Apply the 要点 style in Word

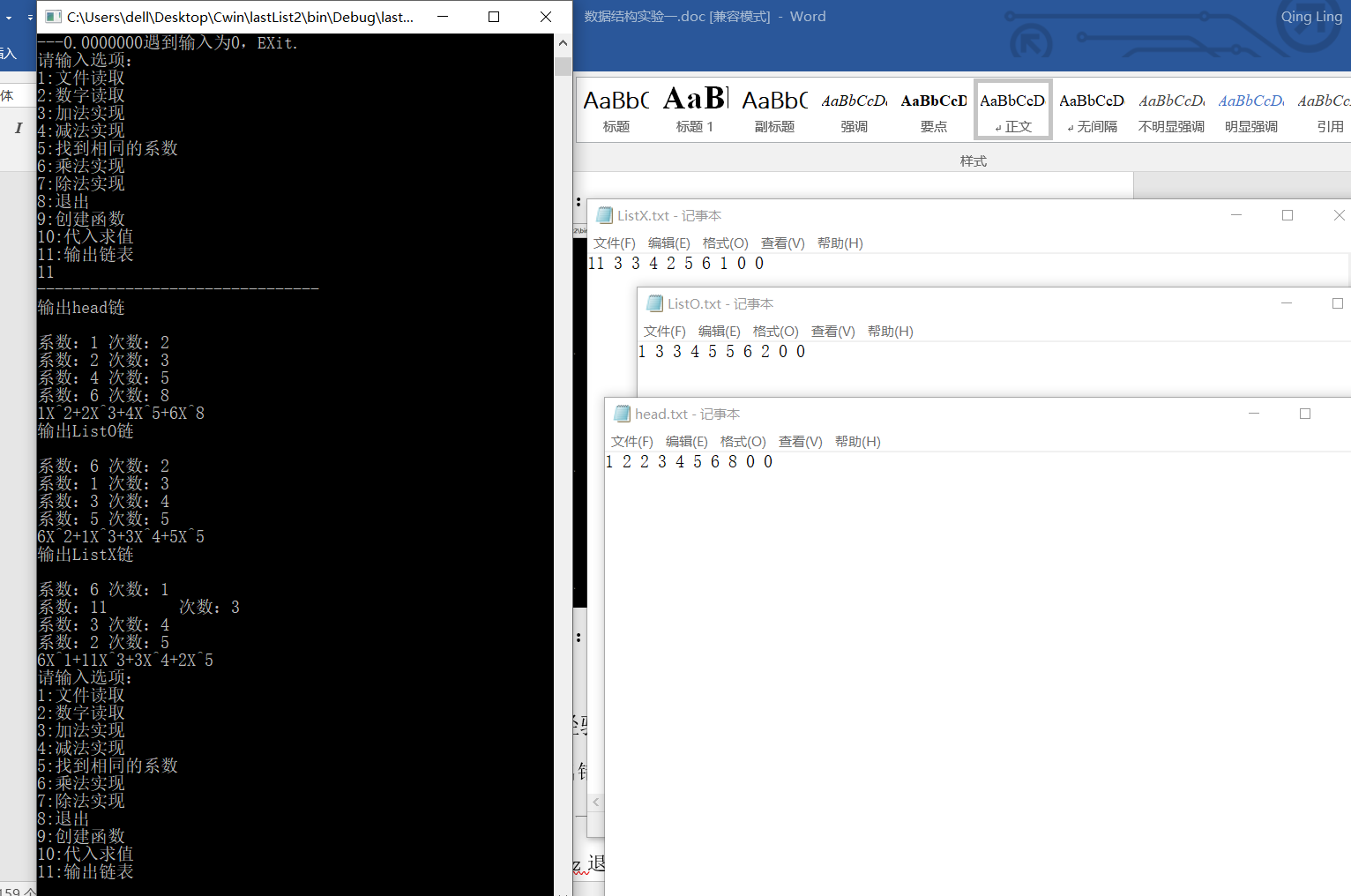933,110
